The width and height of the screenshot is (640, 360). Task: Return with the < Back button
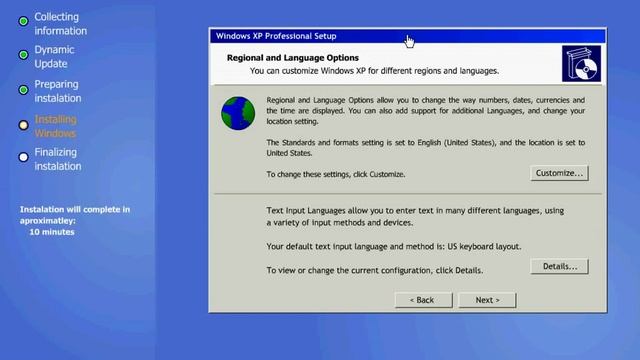click(424, 300)
